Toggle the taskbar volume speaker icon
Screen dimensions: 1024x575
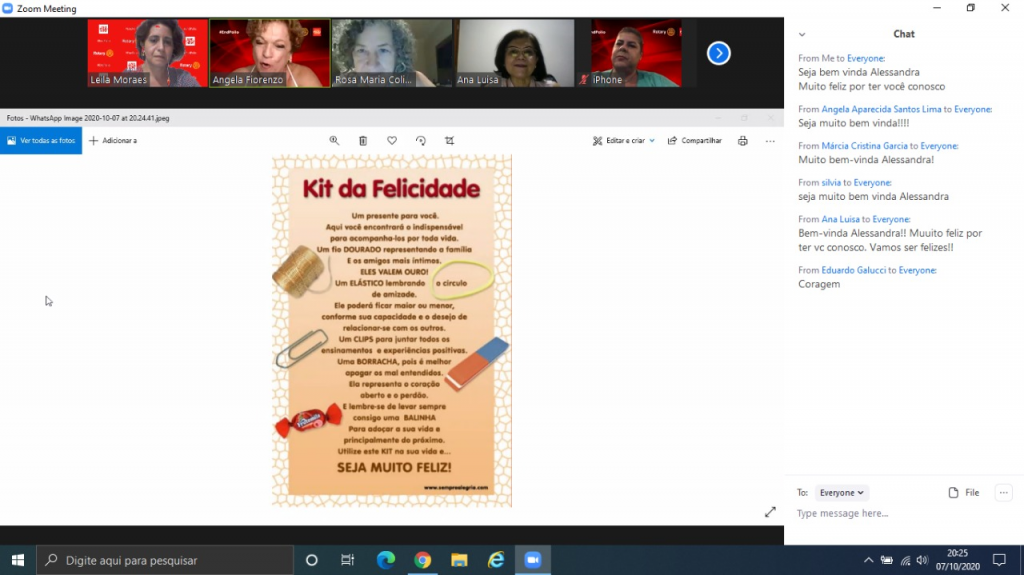pos(922,560)
